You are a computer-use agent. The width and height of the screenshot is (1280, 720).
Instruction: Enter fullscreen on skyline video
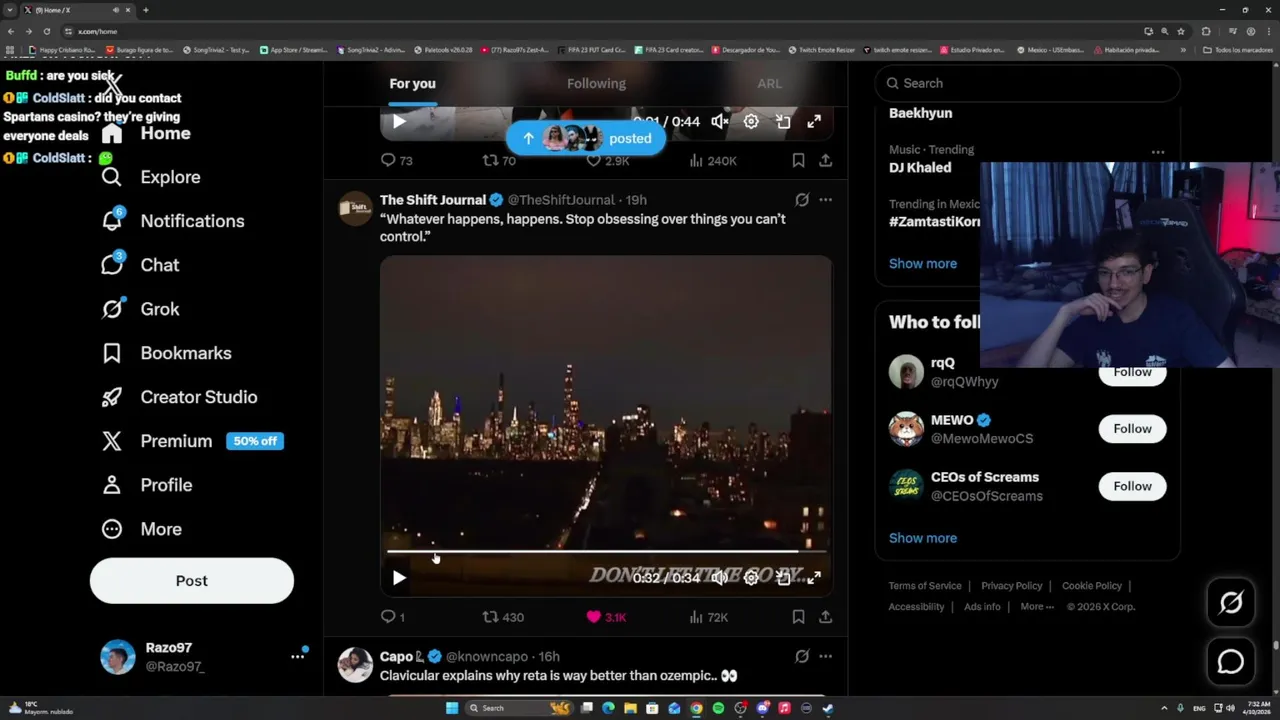click(814, 578)
